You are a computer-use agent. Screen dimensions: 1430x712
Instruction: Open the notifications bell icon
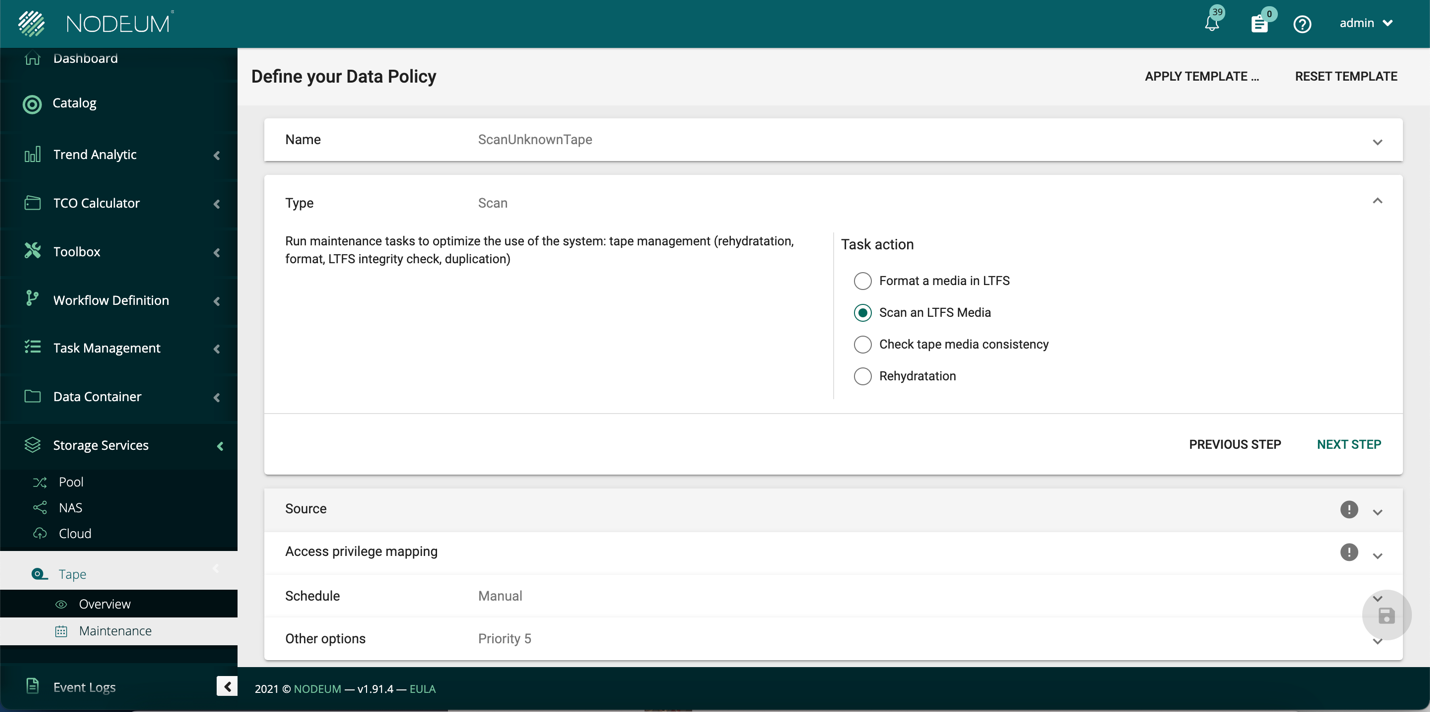coord(1212,23)
